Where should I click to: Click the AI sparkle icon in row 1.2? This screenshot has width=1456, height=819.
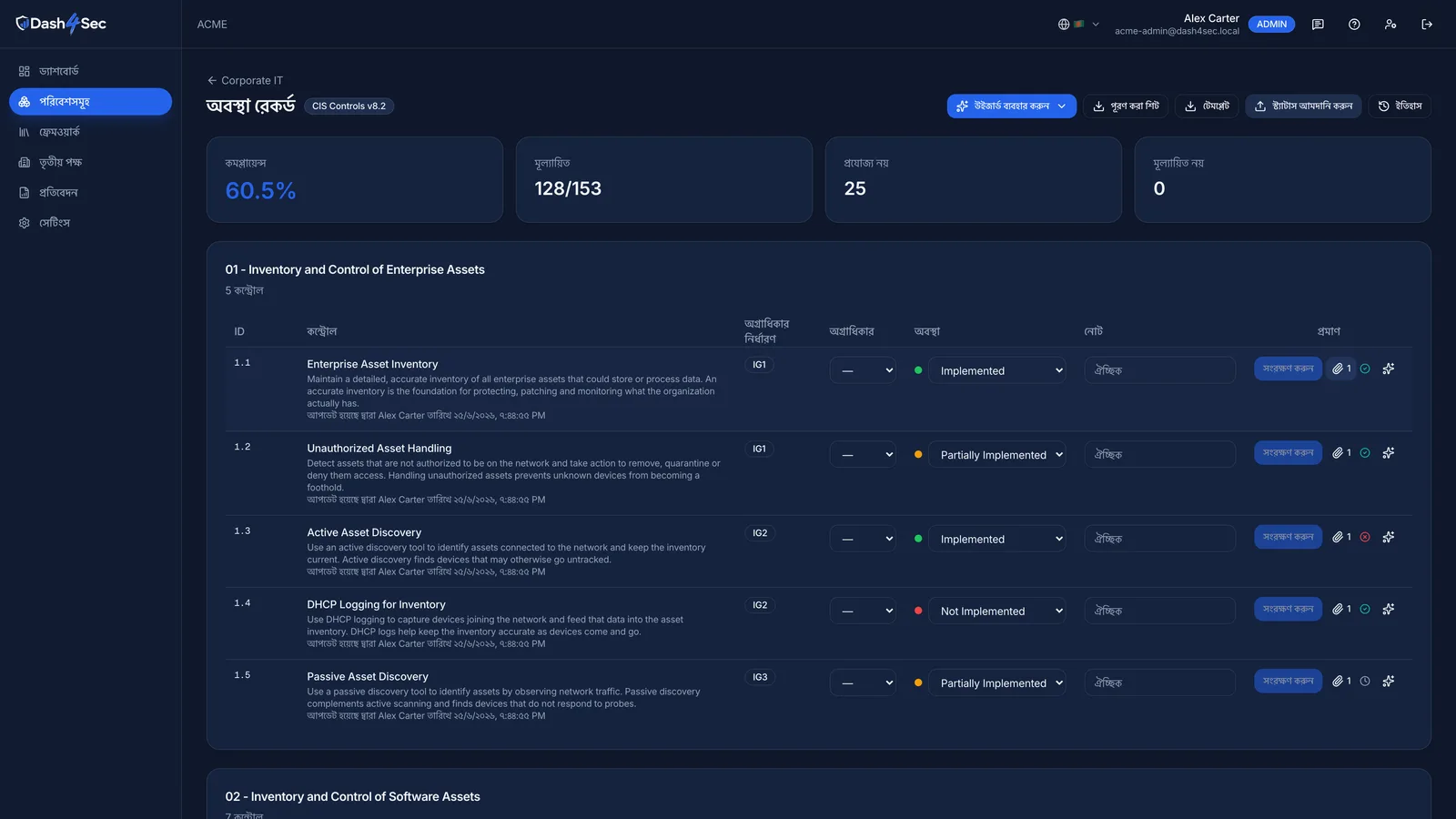1389,452
